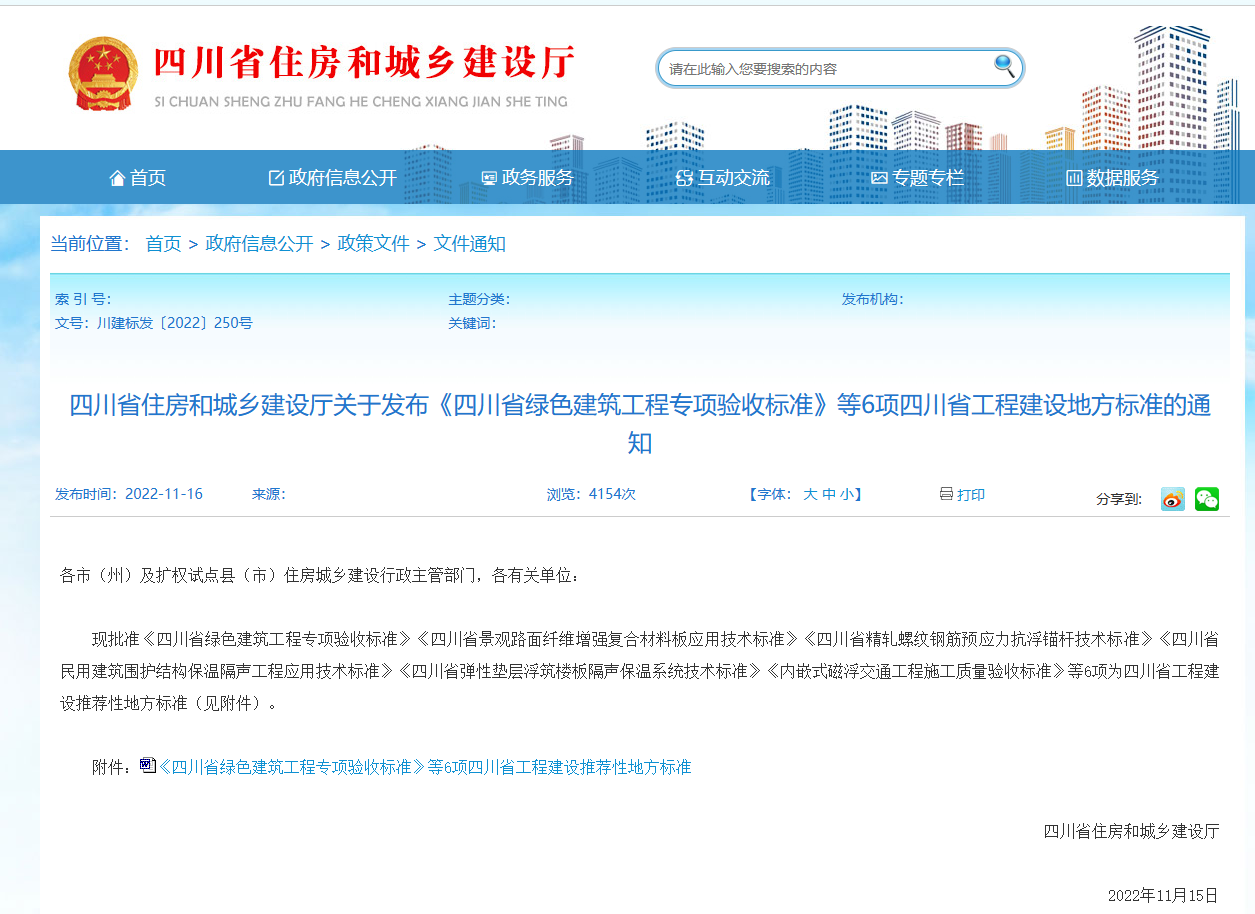The width and height of the screenshot is (1255, 914).
Task: Click the speech bubble icon beside 互动交流
Action: pyautogui.click(x=684, y=176)
